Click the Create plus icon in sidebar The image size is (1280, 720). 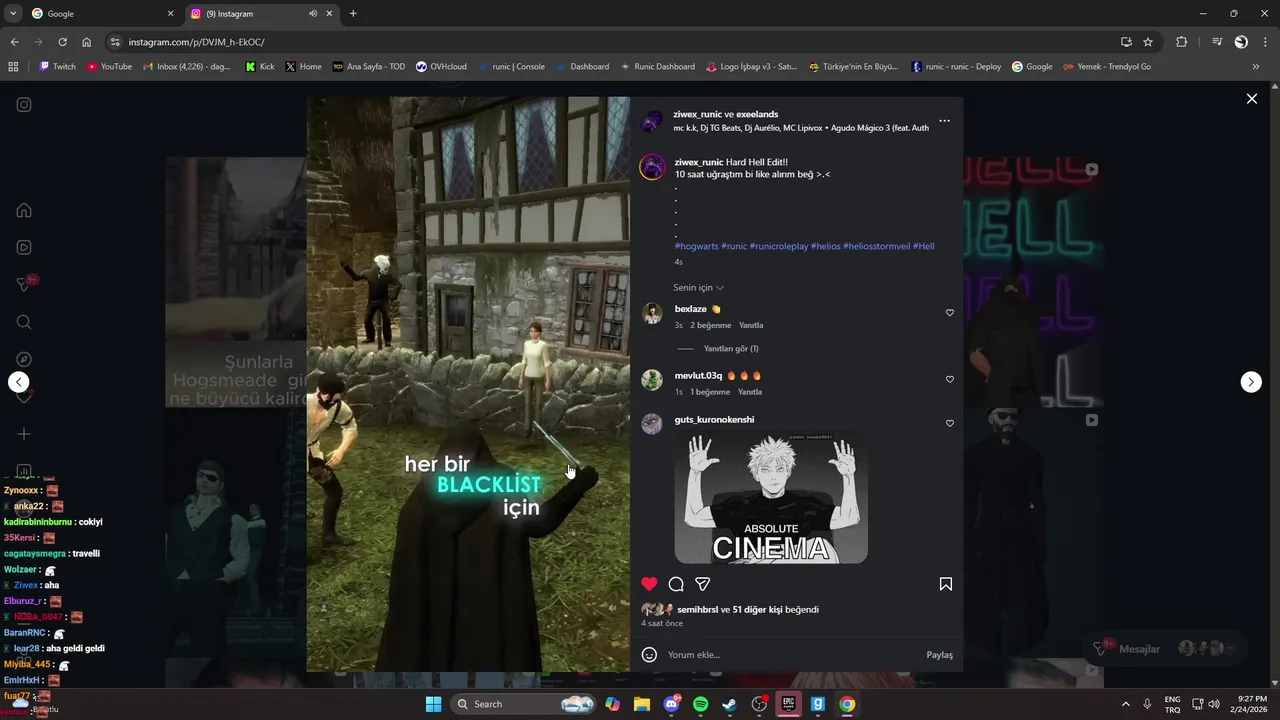(24, 434)
